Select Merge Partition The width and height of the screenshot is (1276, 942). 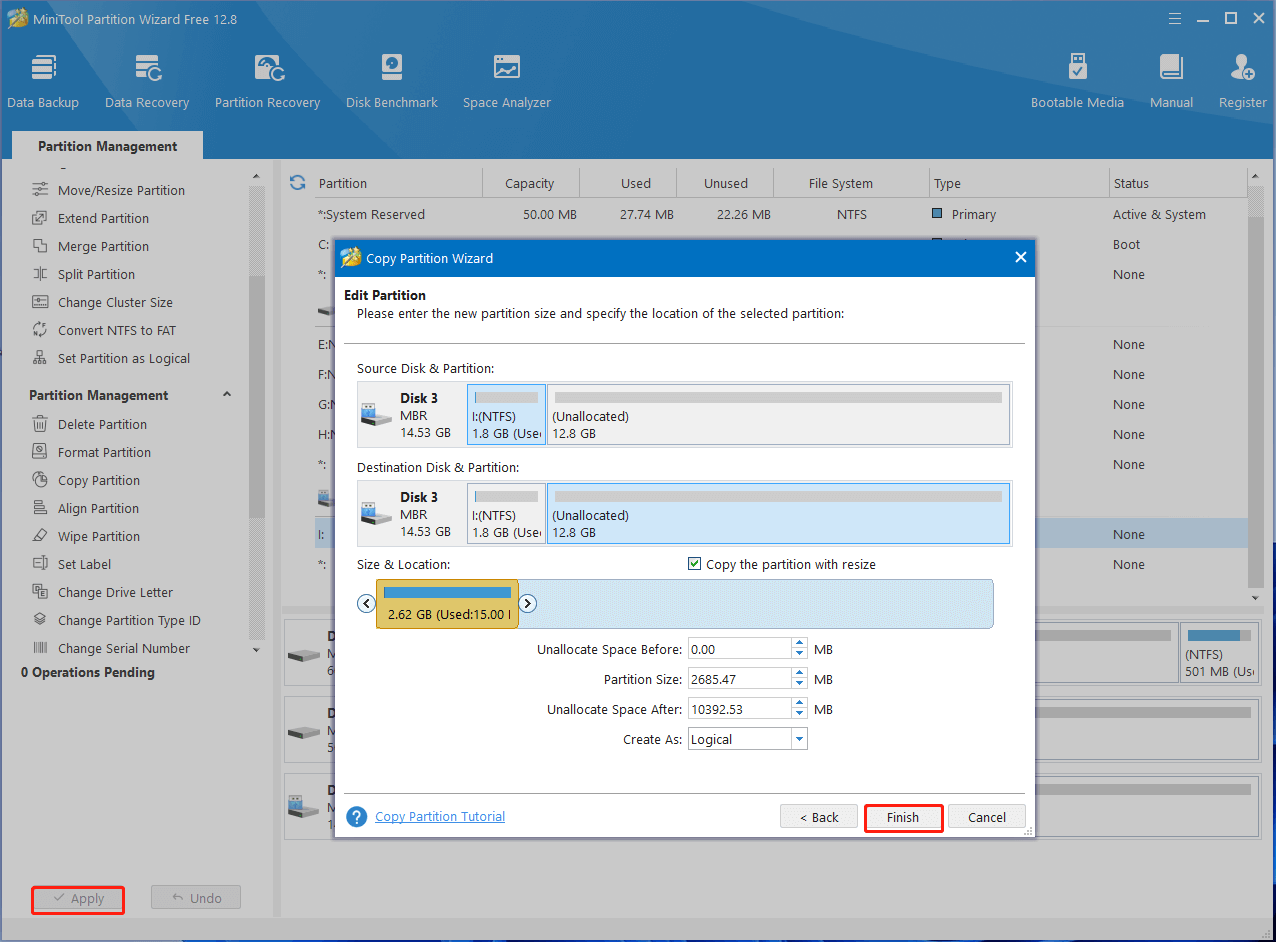(103, 246)
